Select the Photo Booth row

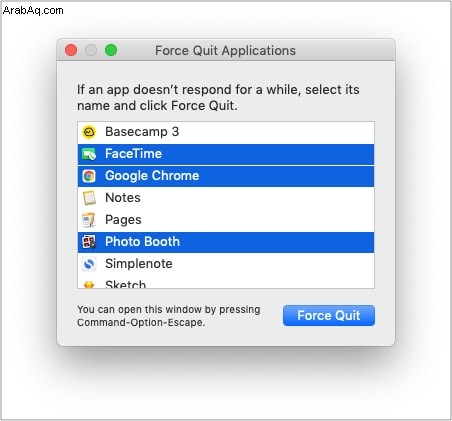226,242
